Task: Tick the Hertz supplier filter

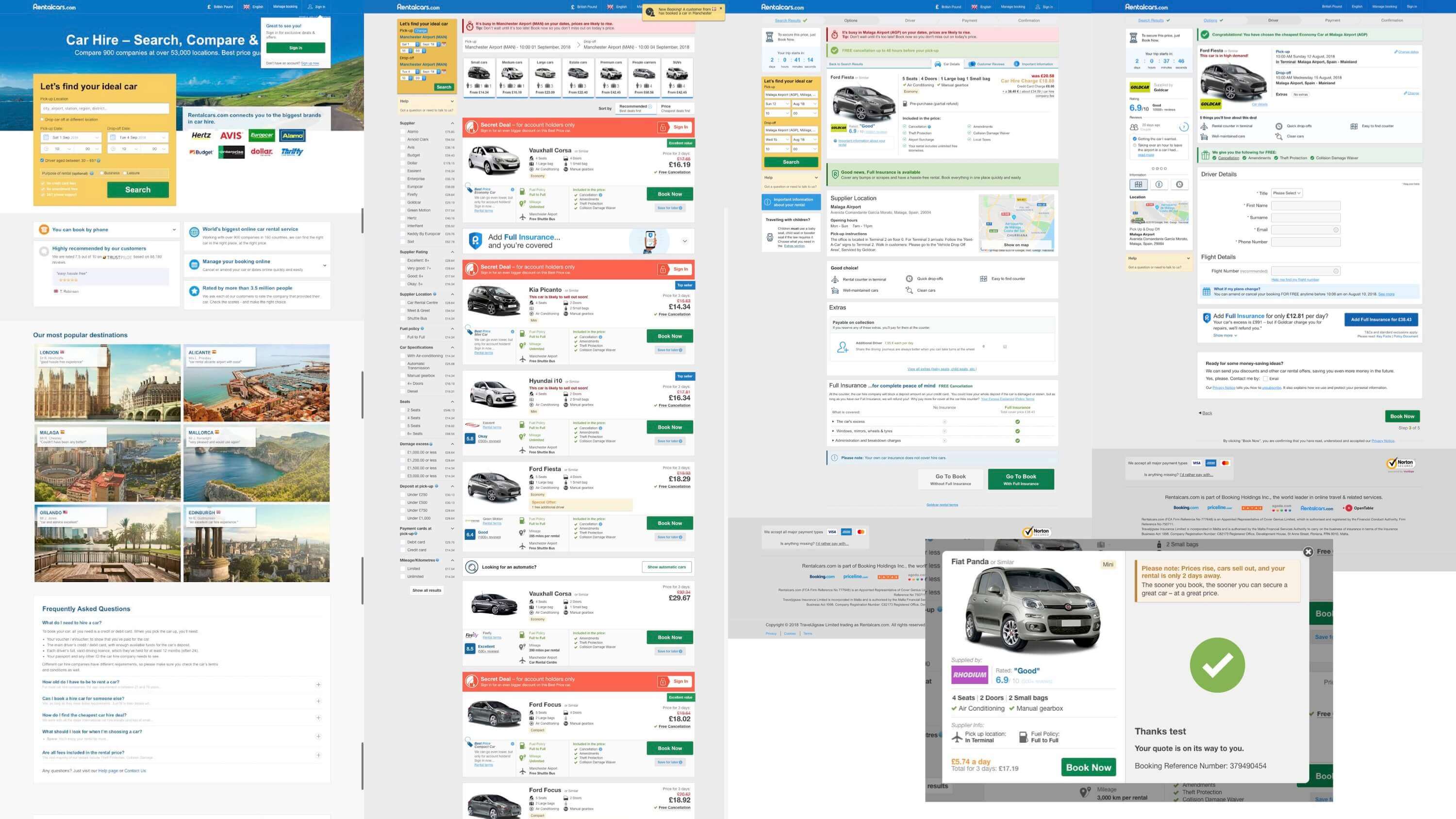Action: pos(402,218)
